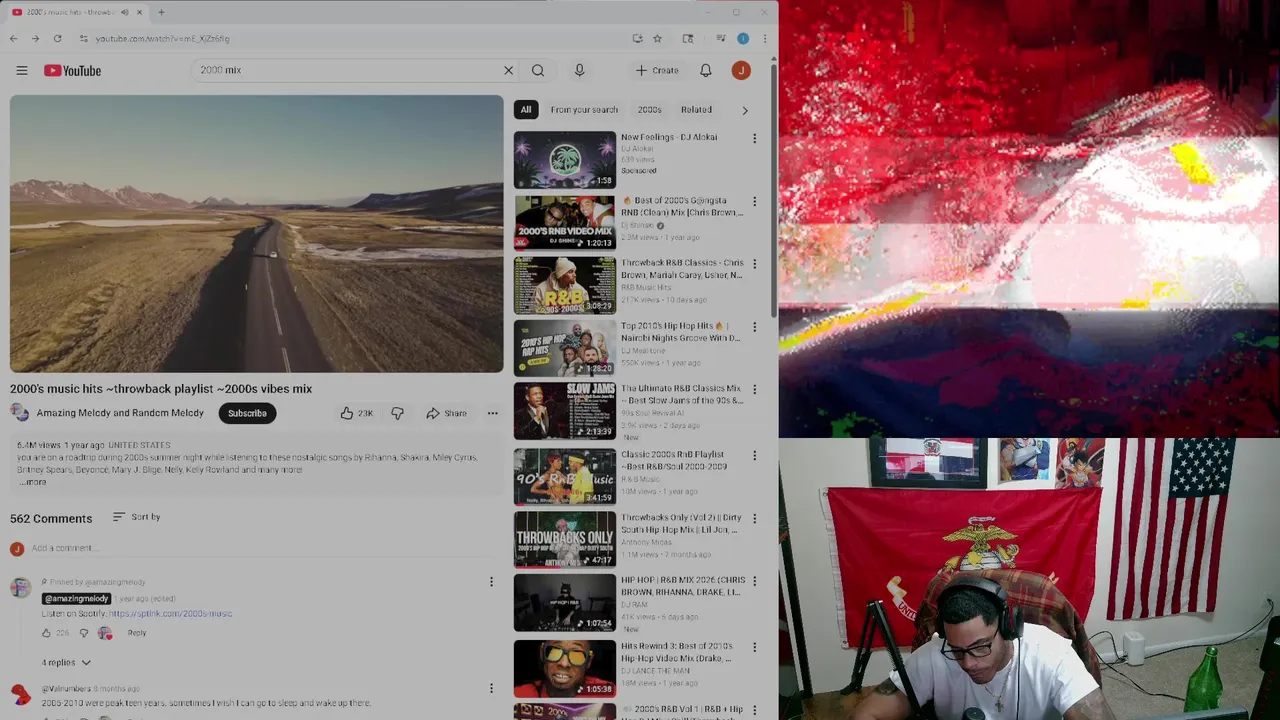
Task: Open the Amazing Melody channel avatar
Action: [x=19, y=413]
